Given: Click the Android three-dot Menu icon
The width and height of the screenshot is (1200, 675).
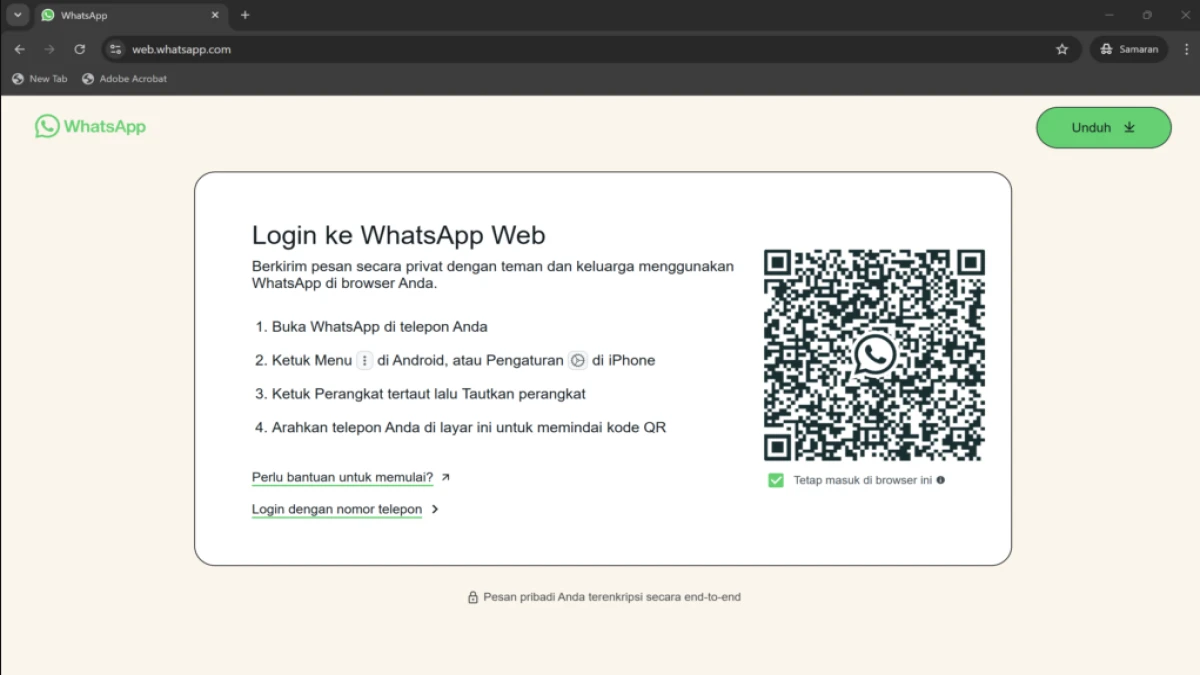Looking at the screenshot, I should 365,361.
